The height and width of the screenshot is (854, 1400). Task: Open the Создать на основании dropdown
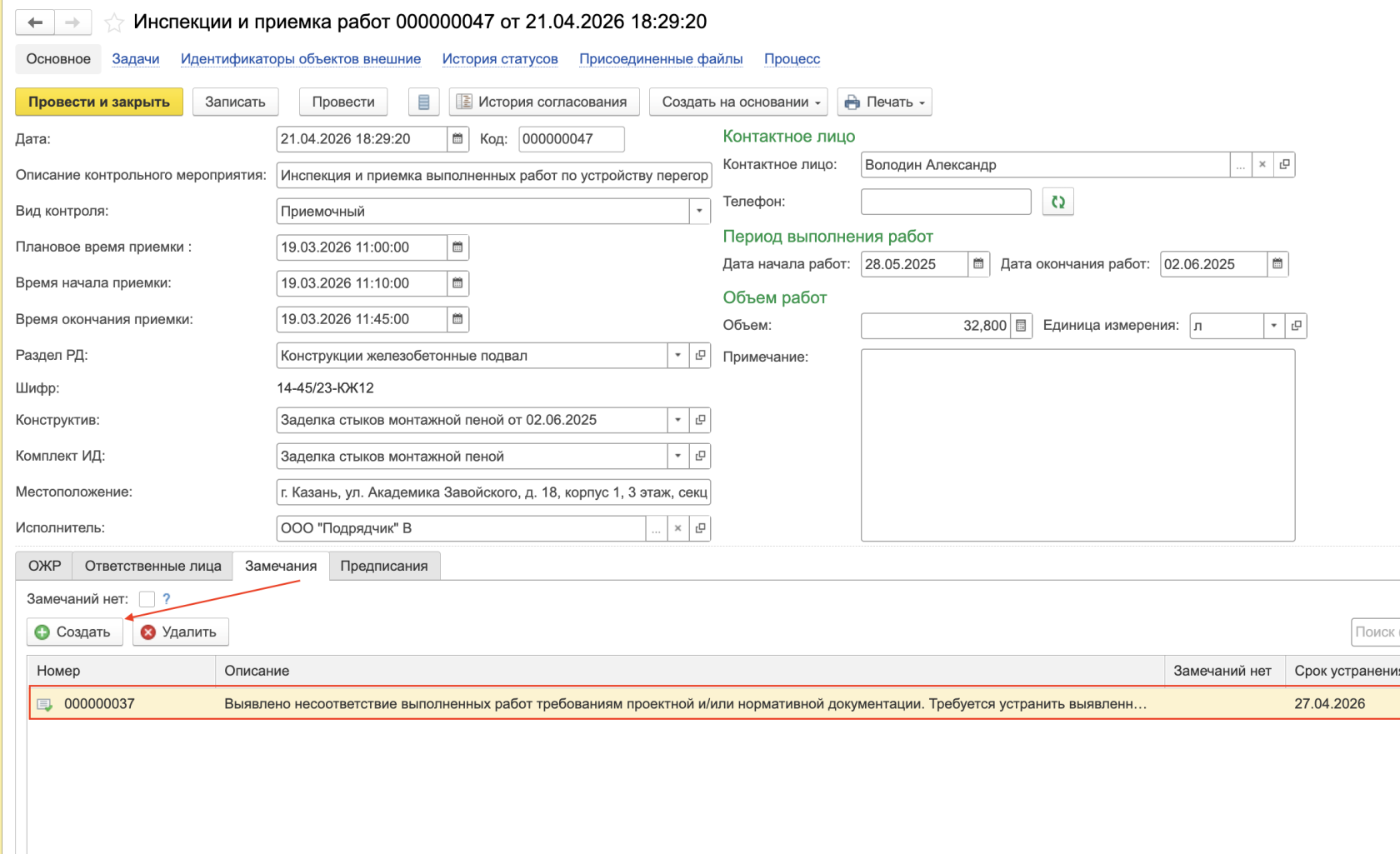(738, 102)
